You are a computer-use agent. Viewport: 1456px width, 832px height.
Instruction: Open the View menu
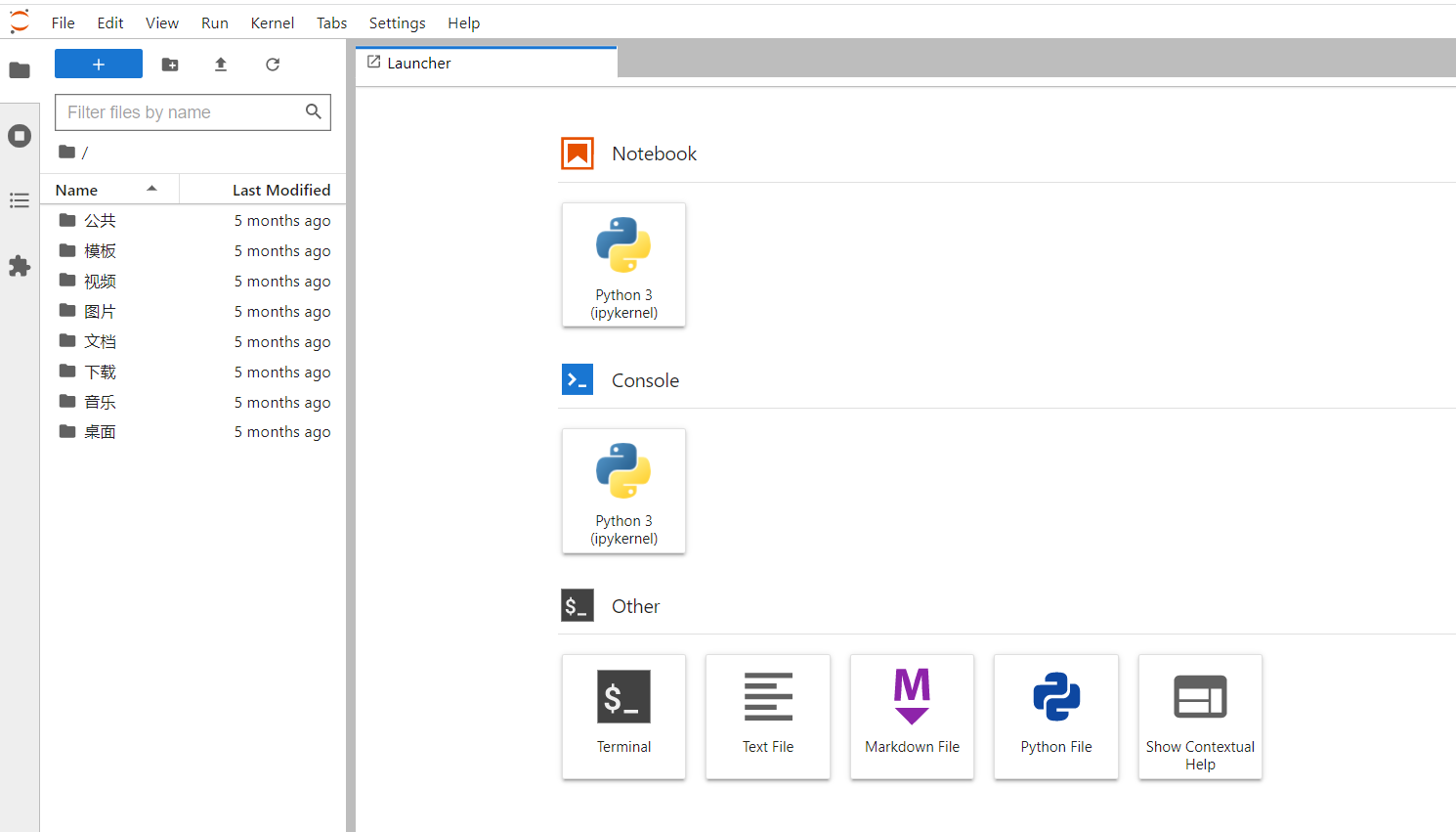[x=162, y=22]
